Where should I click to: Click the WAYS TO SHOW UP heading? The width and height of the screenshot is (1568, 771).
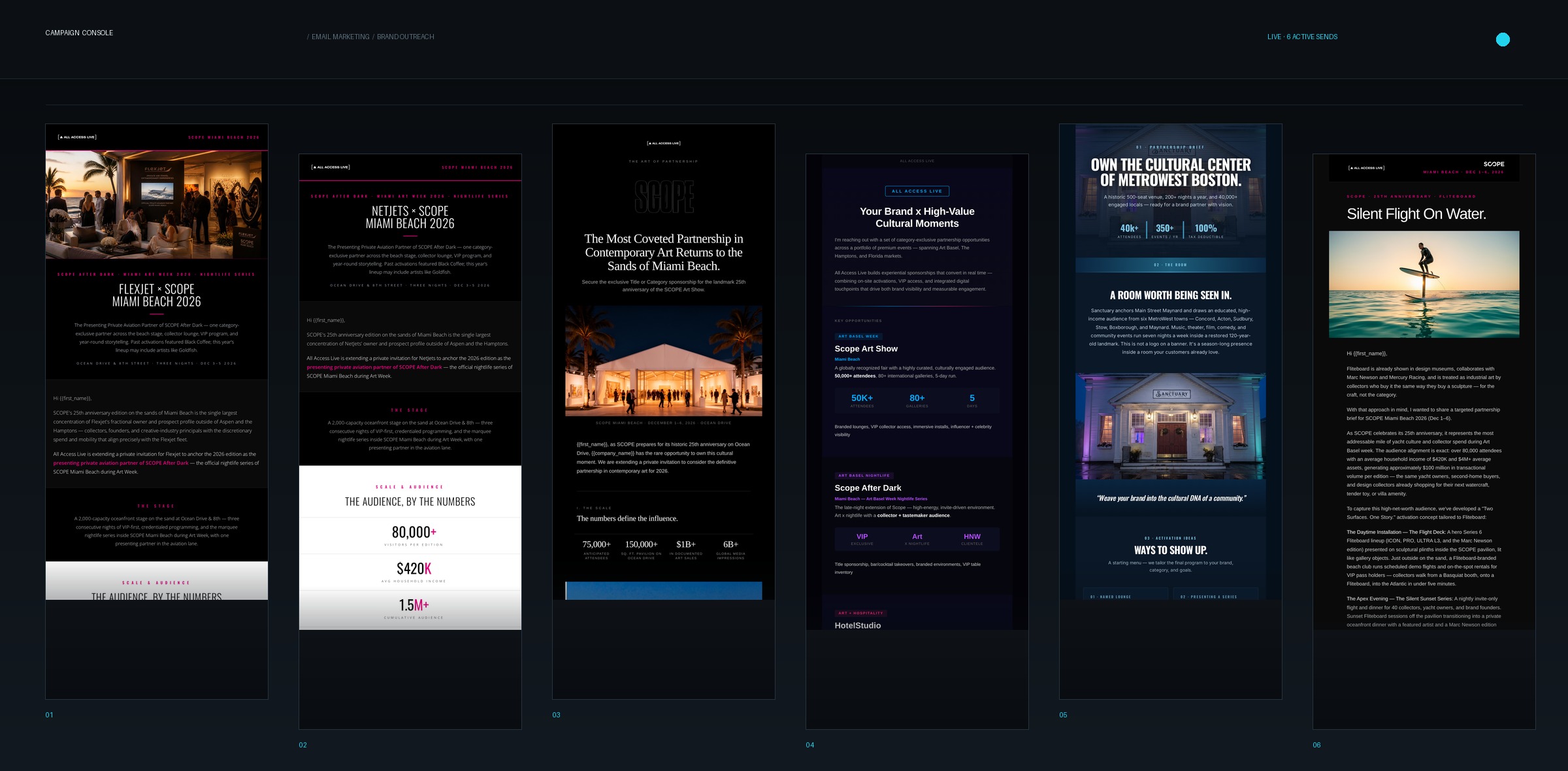click(1171, 550)
